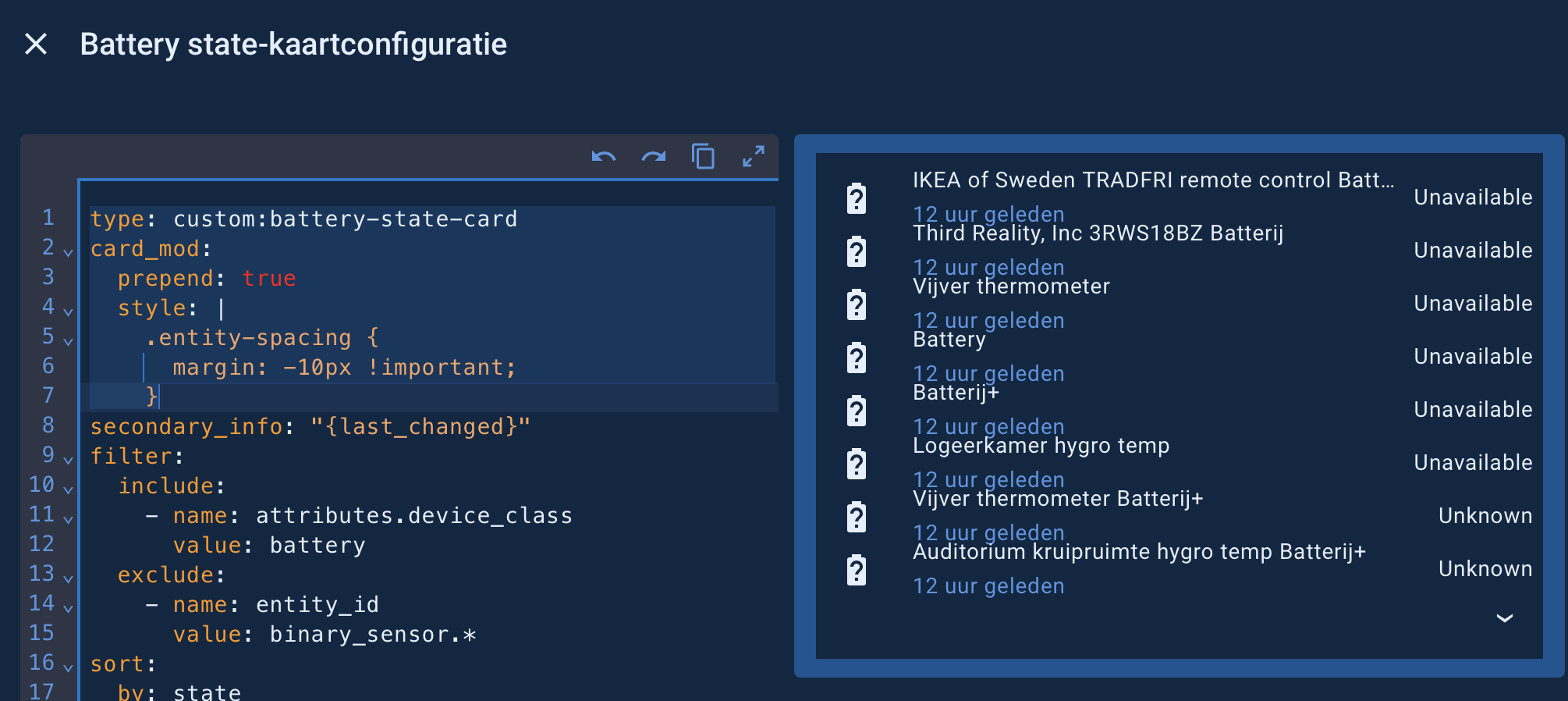
Task: Open the Vijver thermometer entity row
Action: (1011, 287)
